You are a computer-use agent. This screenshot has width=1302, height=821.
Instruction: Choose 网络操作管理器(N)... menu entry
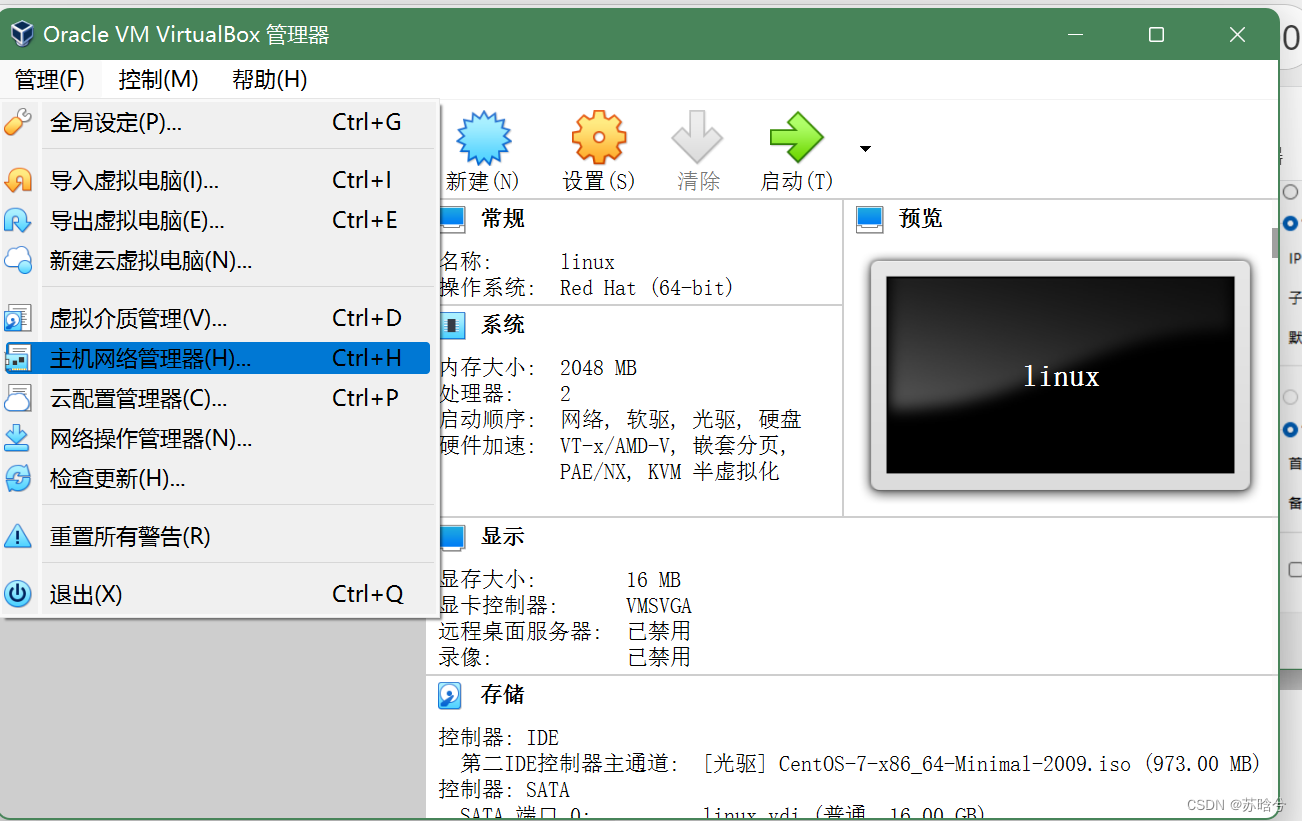tap(216, 438)
